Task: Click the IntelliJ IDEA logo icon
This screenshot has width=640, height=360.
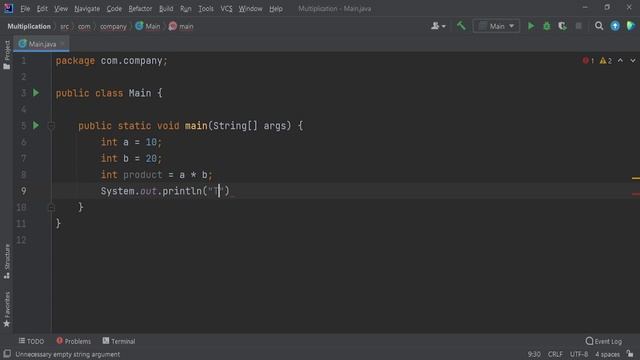Action: point(8,8)
